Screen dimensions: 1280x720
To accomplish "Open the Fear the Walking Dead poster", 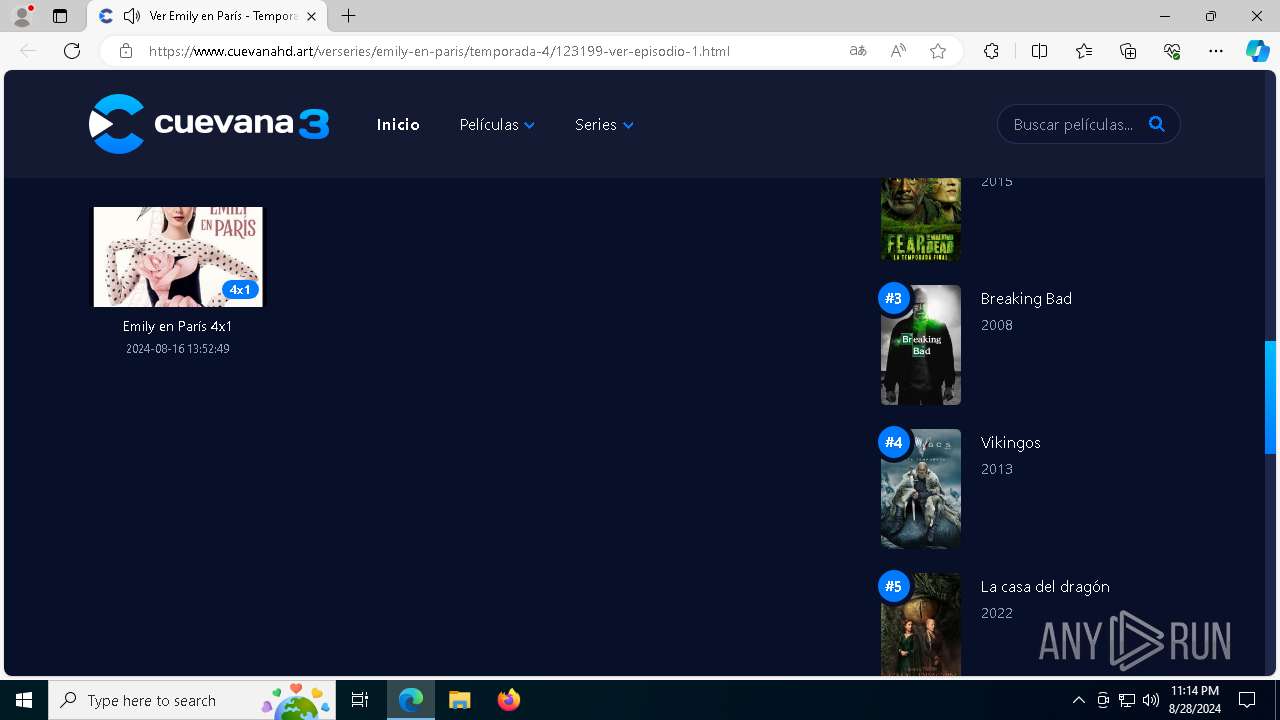I will 921,219.
